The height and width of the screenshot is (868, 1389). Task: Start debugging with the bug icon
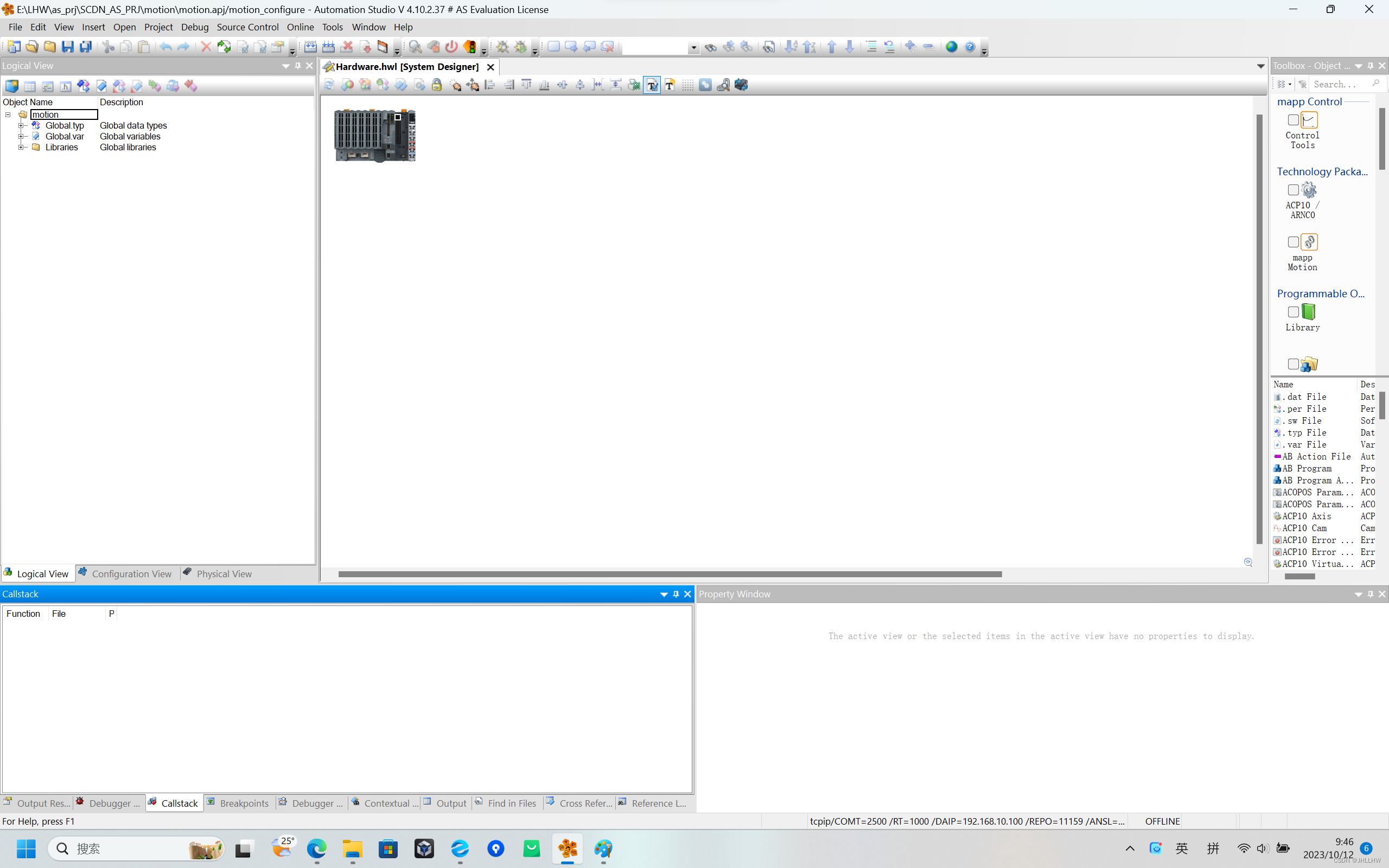[519, 47]
